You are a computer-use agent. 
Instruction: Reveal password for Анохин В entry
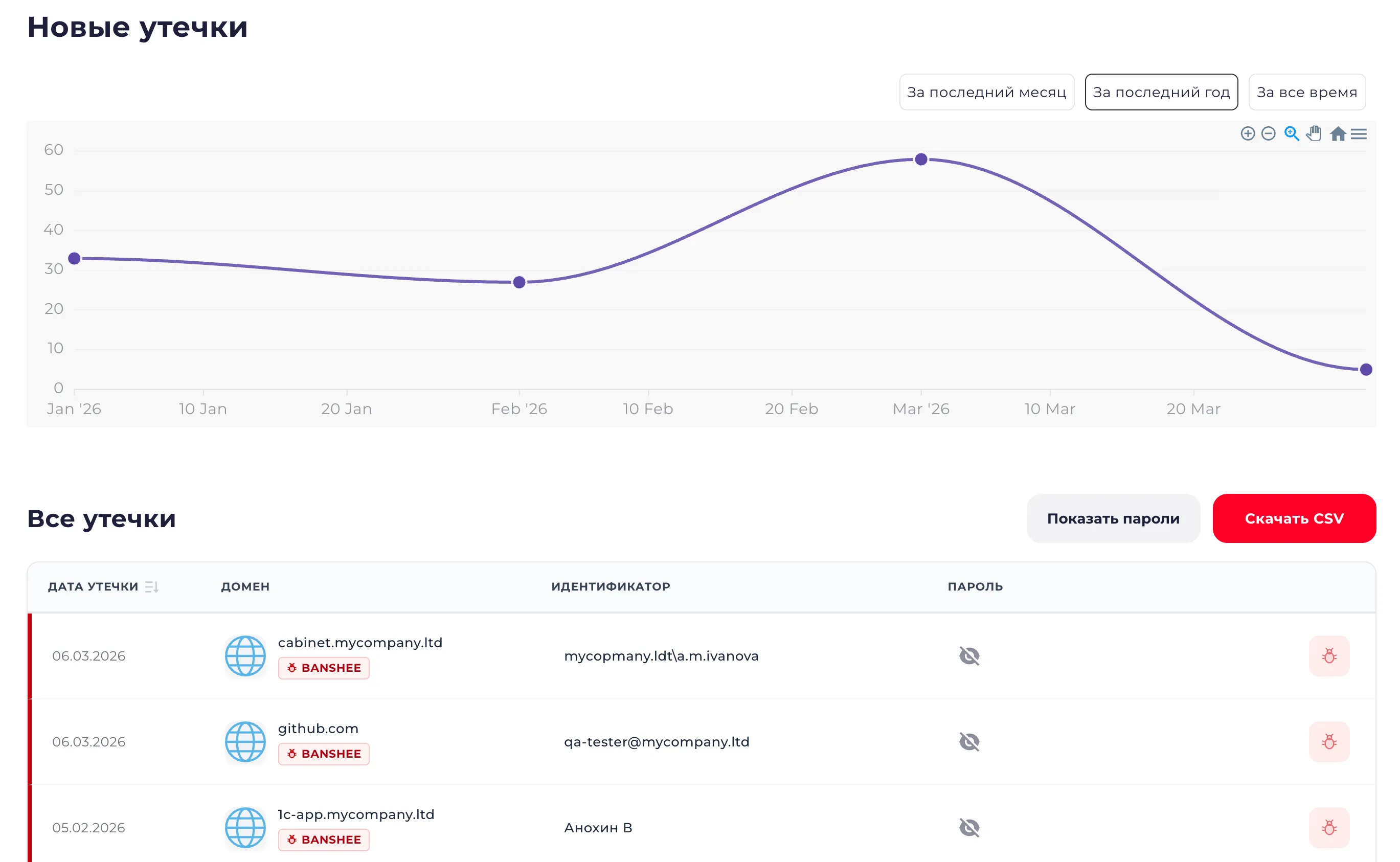(969, 827)
